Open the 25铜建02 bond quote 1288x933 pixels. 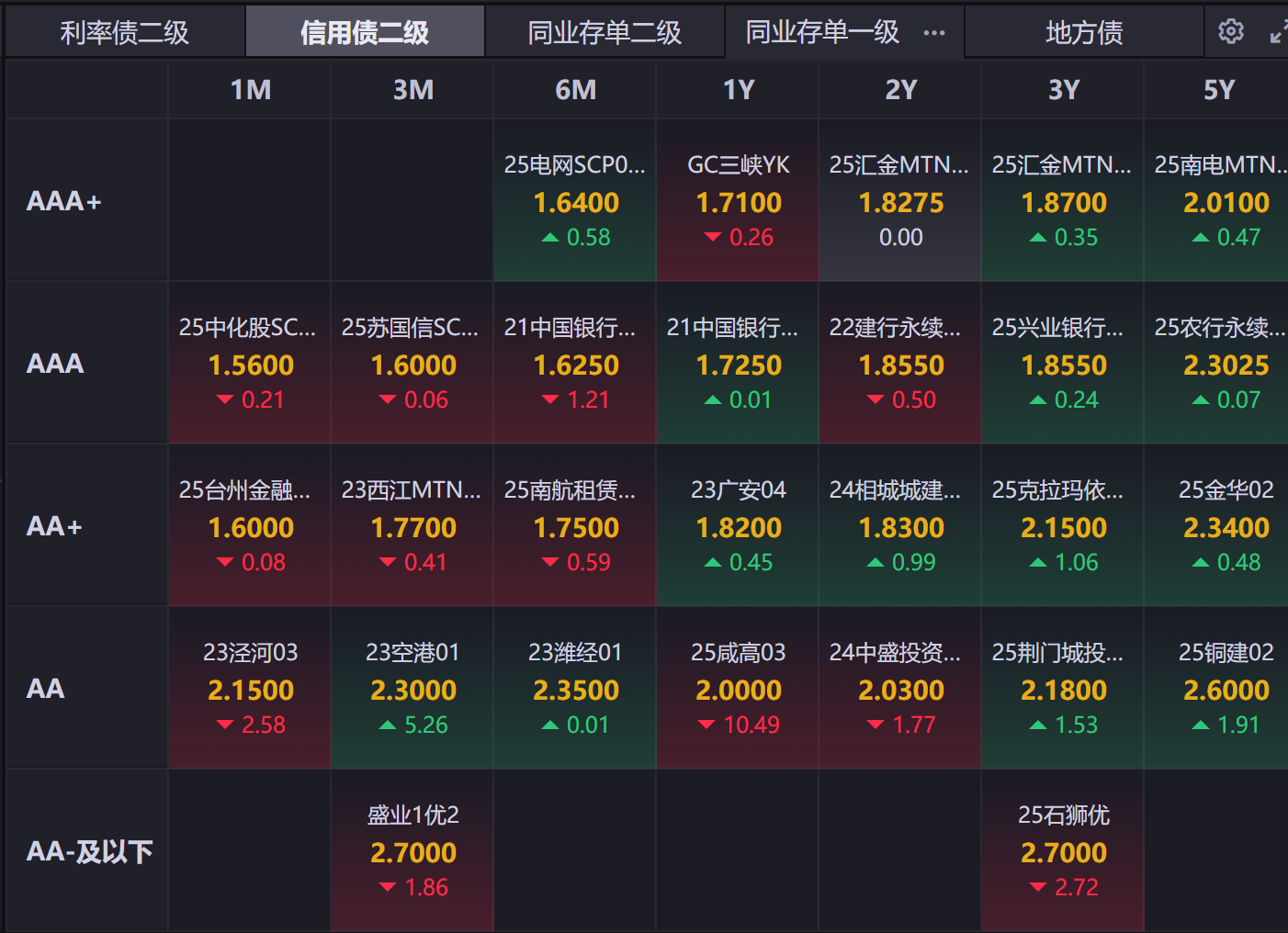pyautogui.click(x=1226, y=688)
